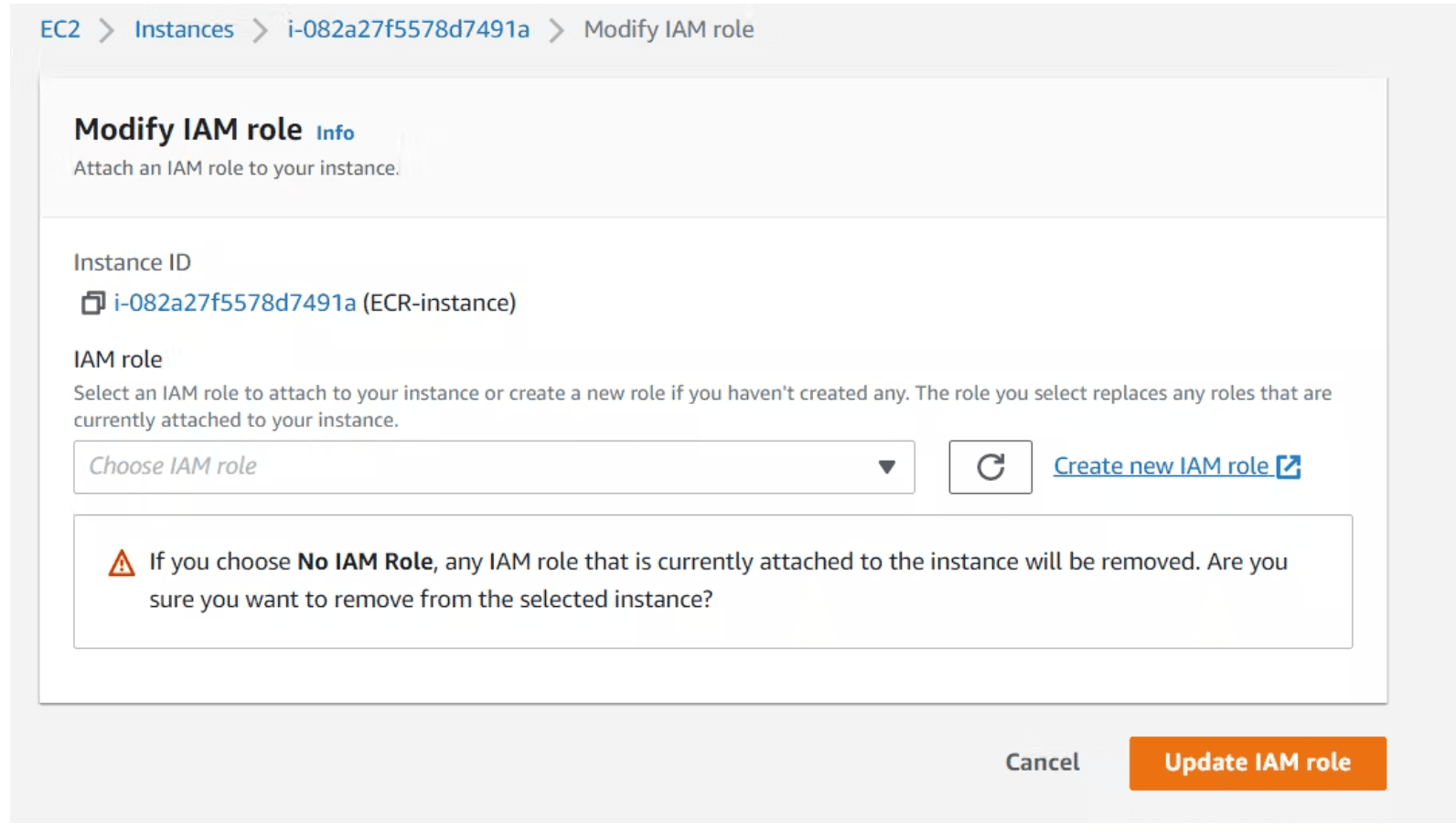Click the external link icon beside Create new IAM role

(x=1290, y=465)
